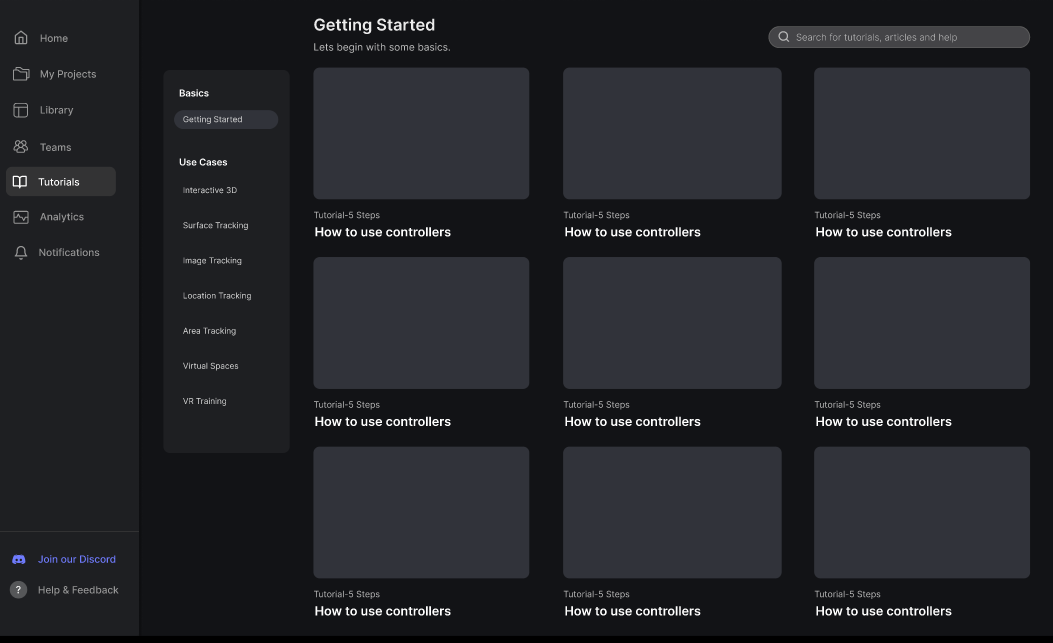Screen dimensions: 1053x643
Task: Open Location Tracking category
Action: (217, 296)
